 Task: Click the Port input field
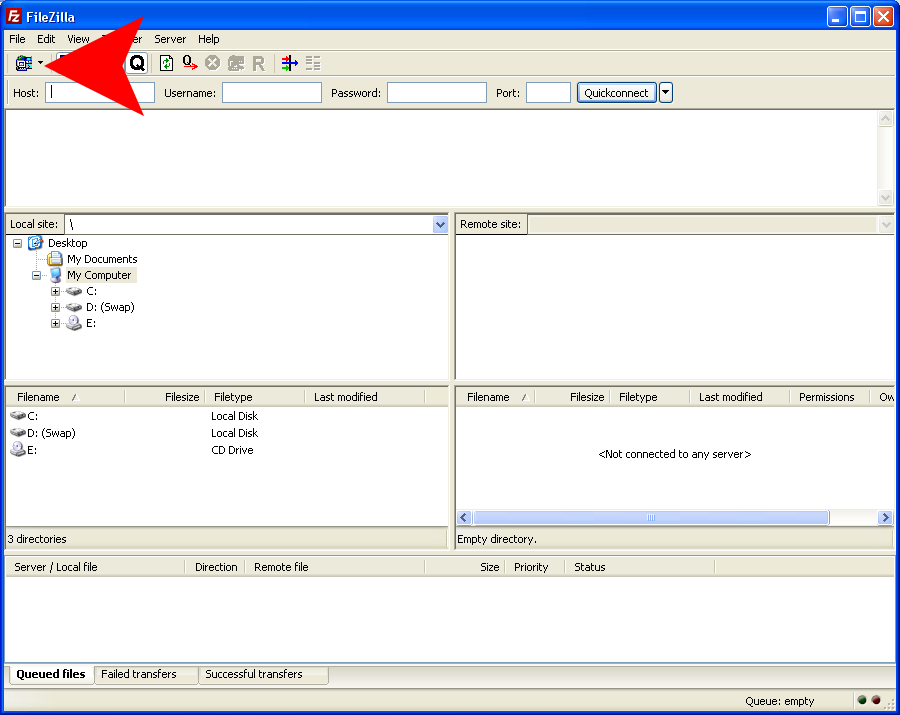point(548,92)
